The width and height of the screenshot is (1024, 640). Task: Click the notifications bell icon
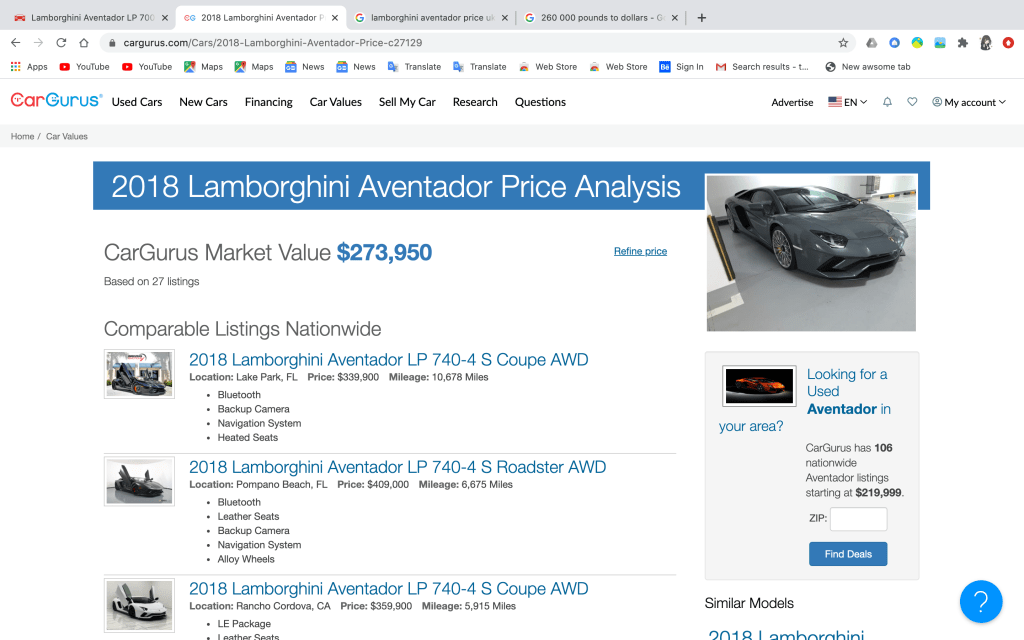[887, 102]
